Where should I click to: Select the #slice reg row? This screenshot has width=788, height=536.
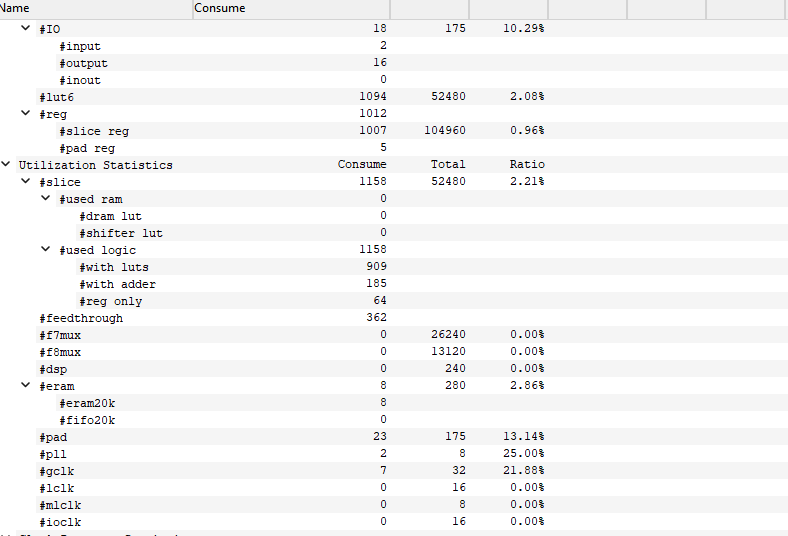93,131
